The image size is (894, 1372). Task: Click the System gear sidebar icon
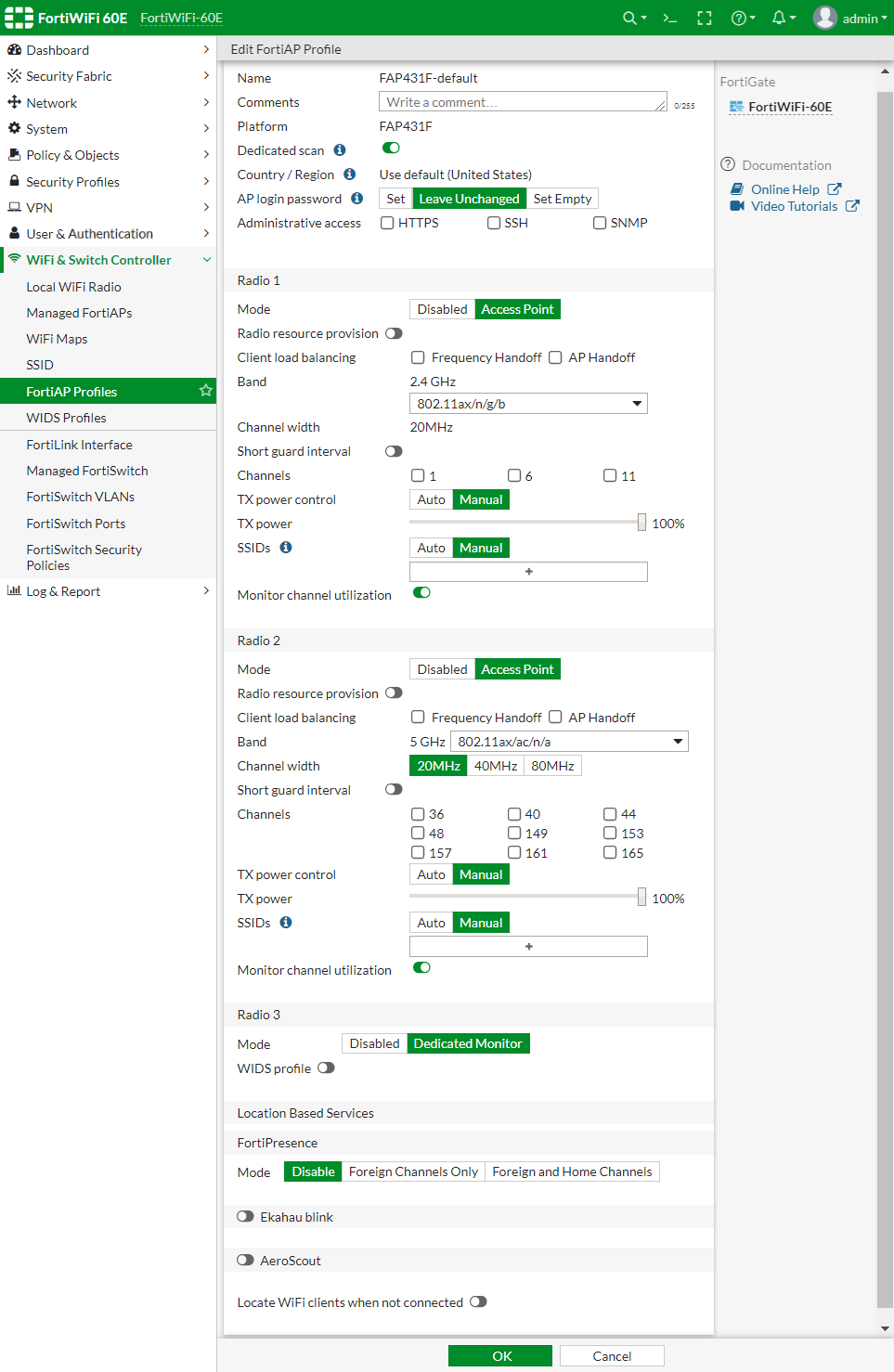[x=14, y=128]
